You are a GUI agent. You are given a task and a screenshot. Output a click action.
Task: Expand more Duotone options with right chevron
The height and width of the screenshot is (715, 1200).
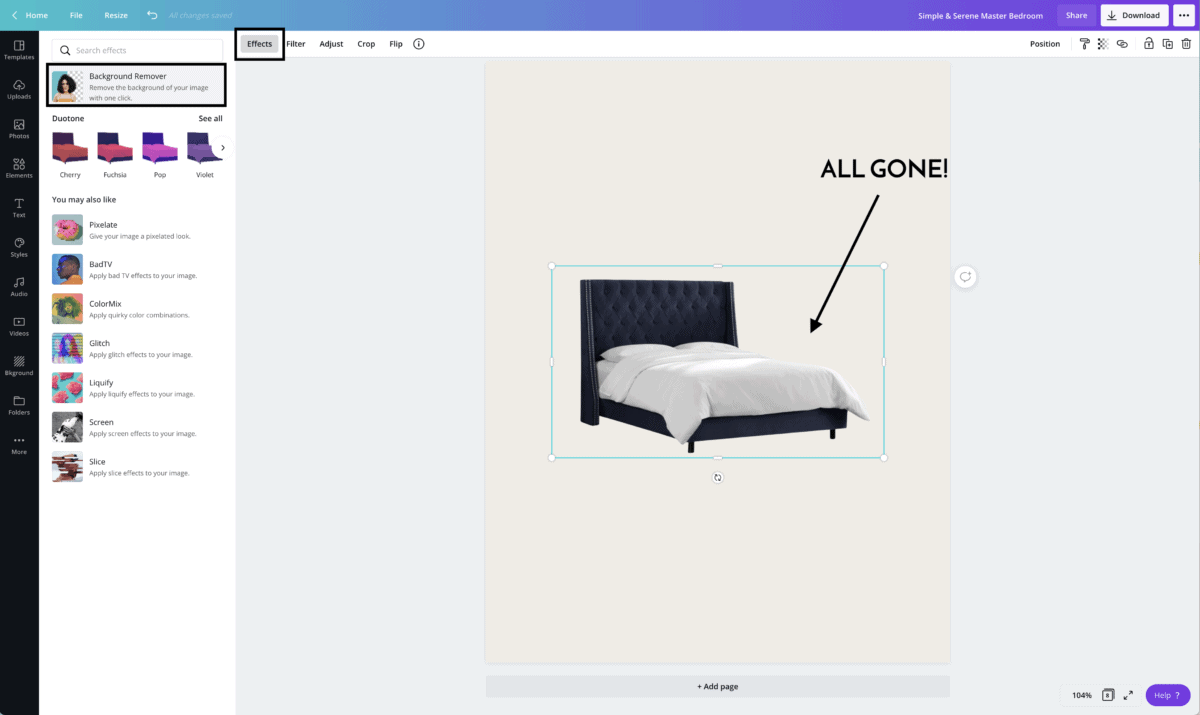222,146
